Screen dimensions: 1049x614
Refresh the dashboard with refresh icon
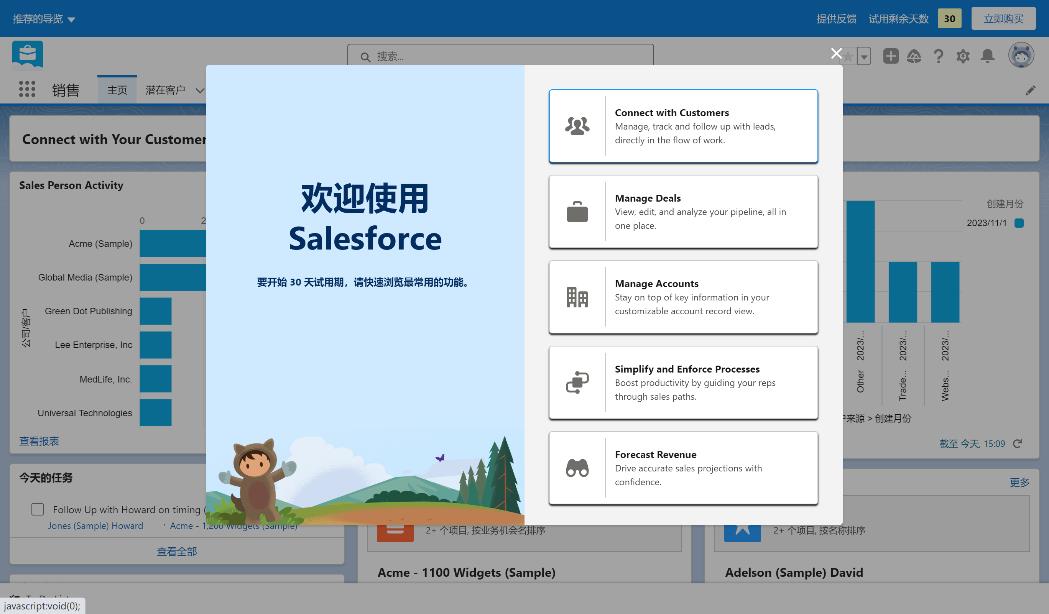pos(1018,444)
